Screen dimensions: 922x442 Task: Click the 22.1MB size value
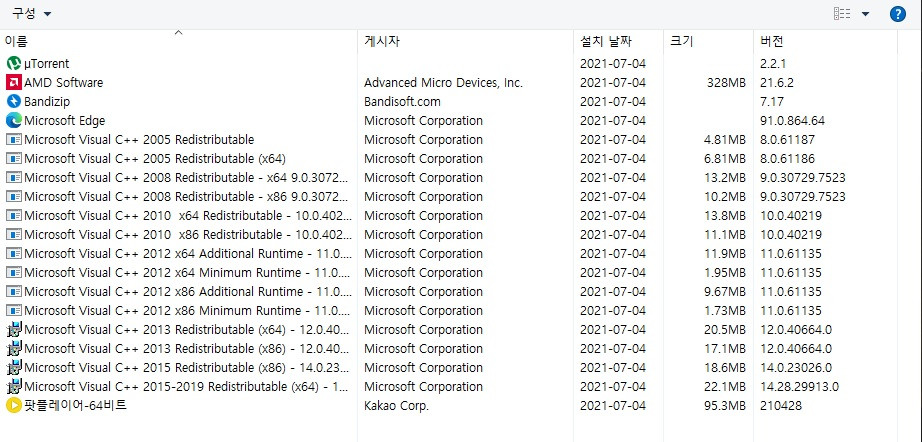coord(724,387)
